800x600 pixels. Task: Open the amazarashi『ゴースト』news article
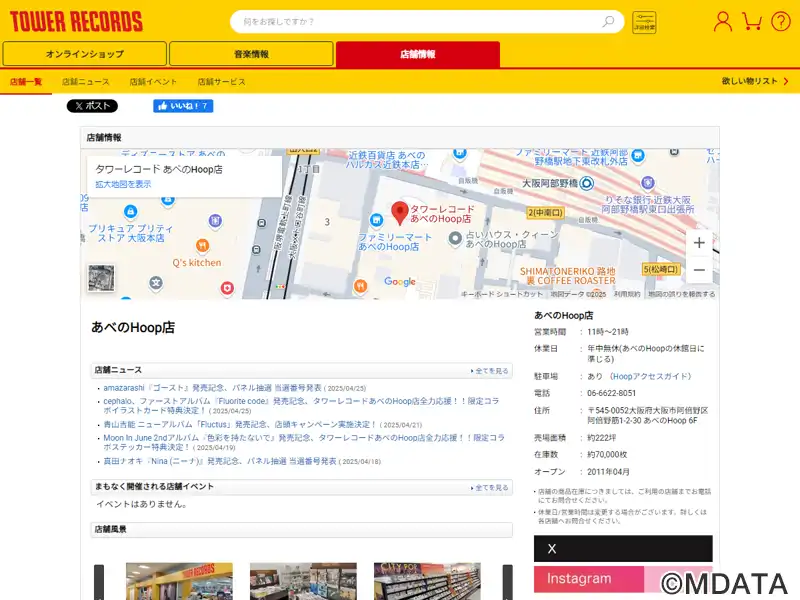[x=212, y=388]
